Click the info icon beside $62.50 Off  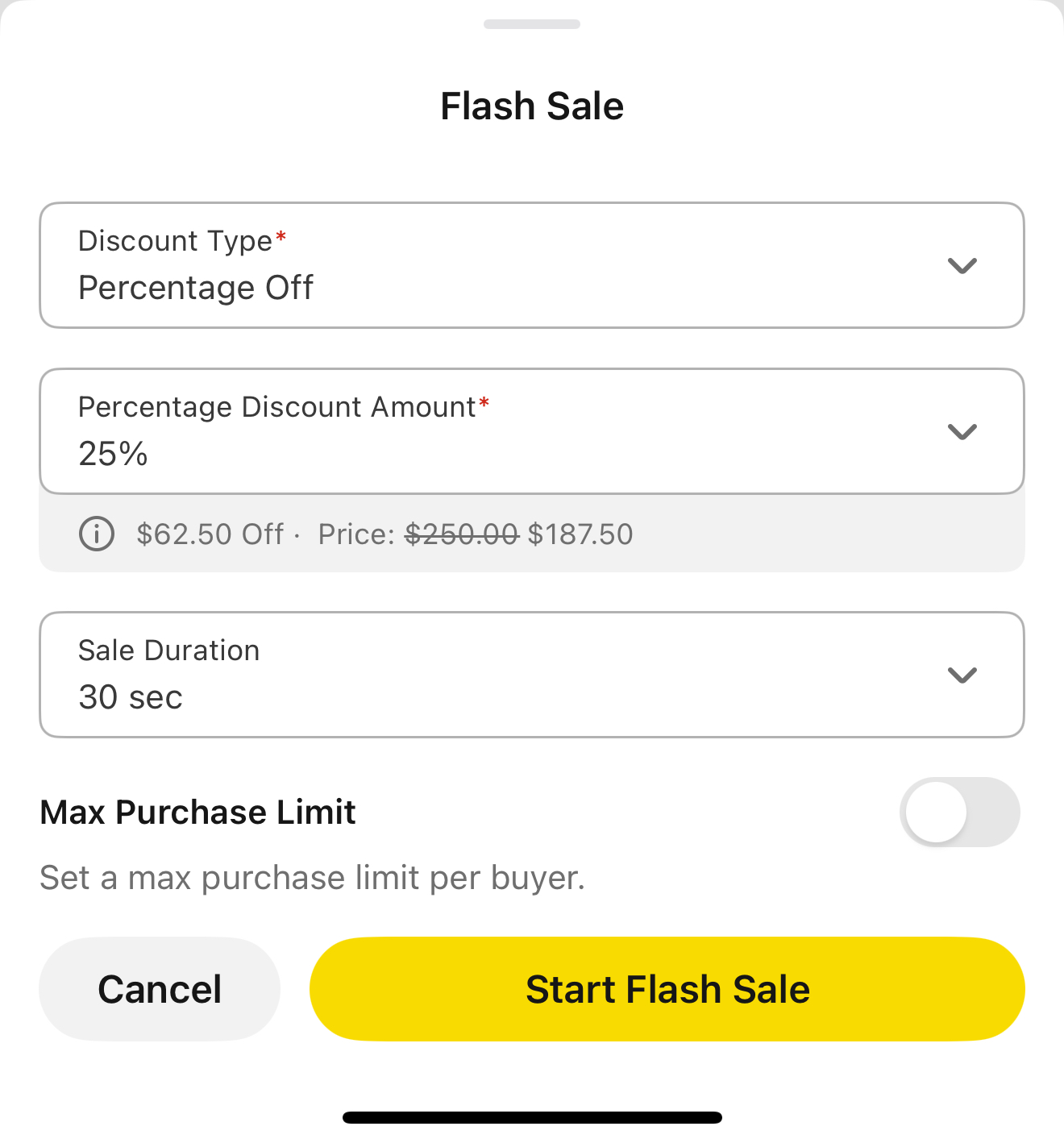(97, 534)
